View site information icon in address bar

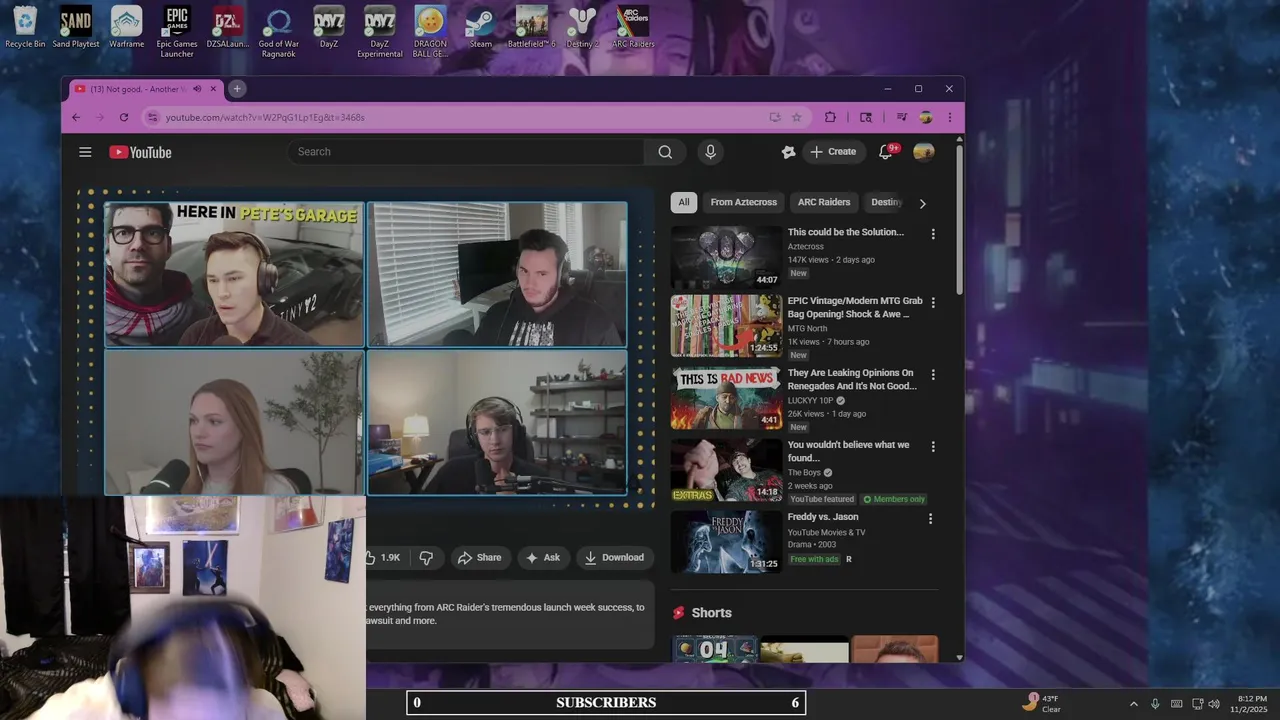152,117
